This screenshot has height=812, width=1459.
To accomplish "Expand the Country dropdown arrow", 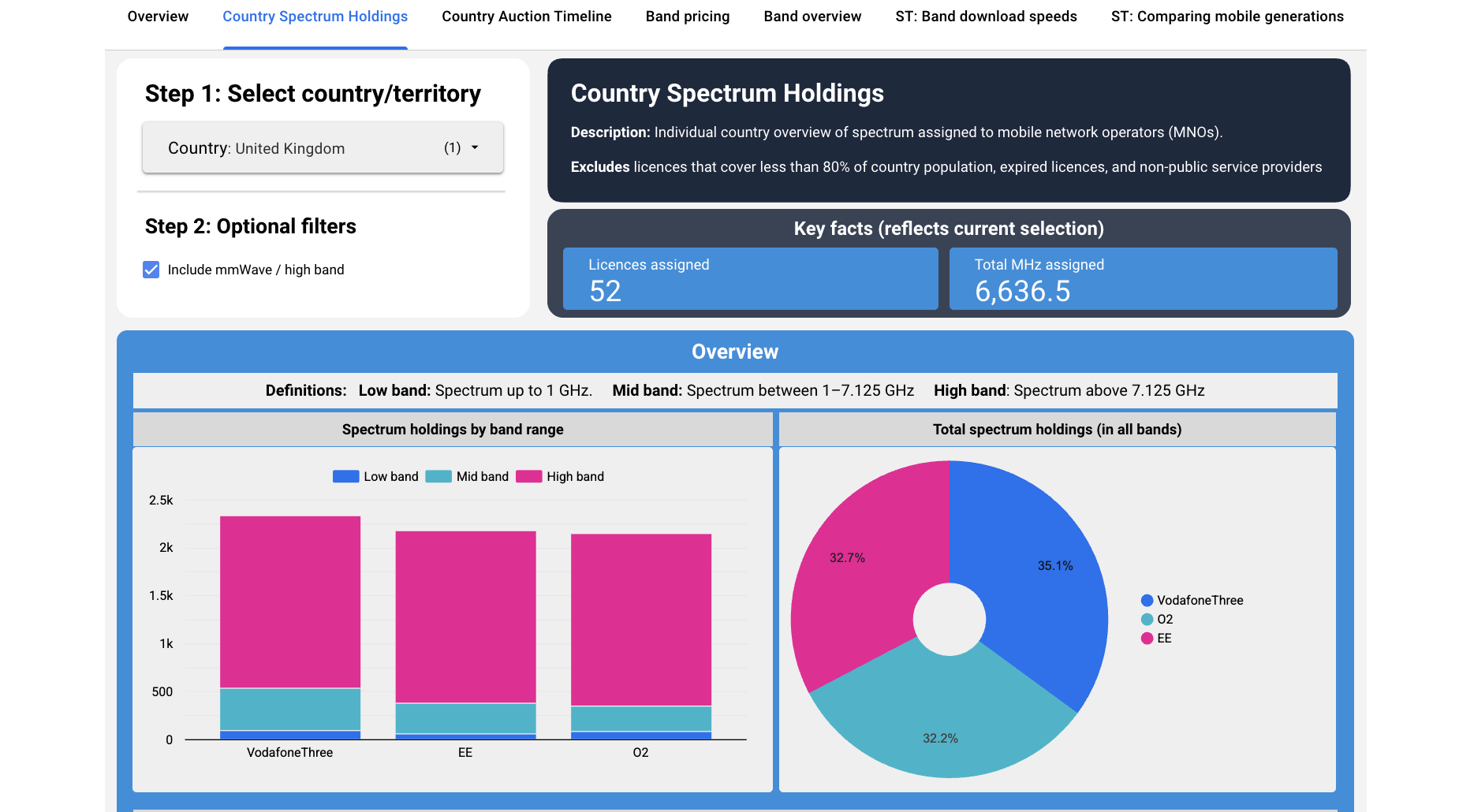I will click(475, 147).
